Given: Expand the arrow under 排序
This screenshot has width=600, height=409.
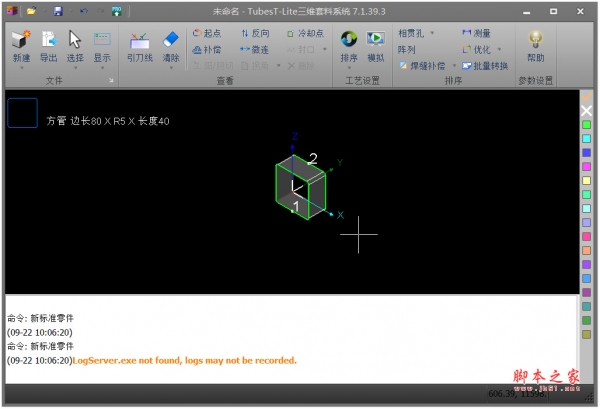Looking at the screenshot, I should point(349,68).
